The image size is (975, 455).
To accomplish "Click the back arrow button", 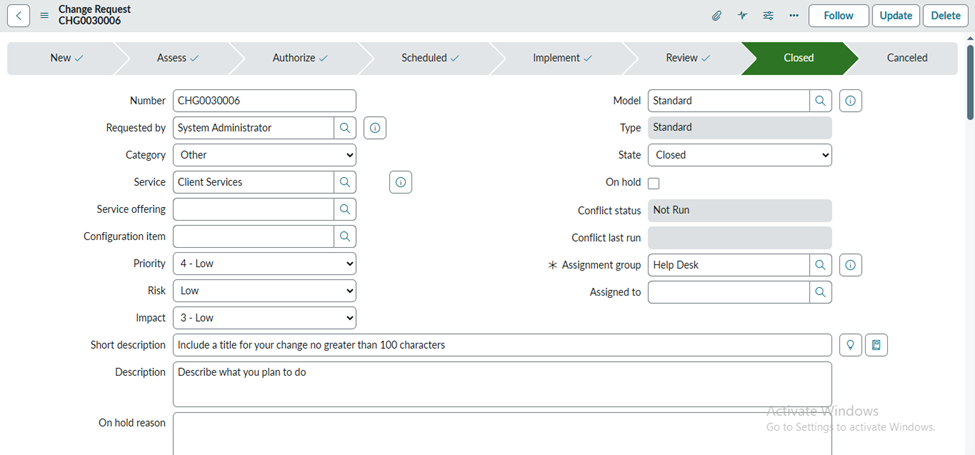I will 20,15.
